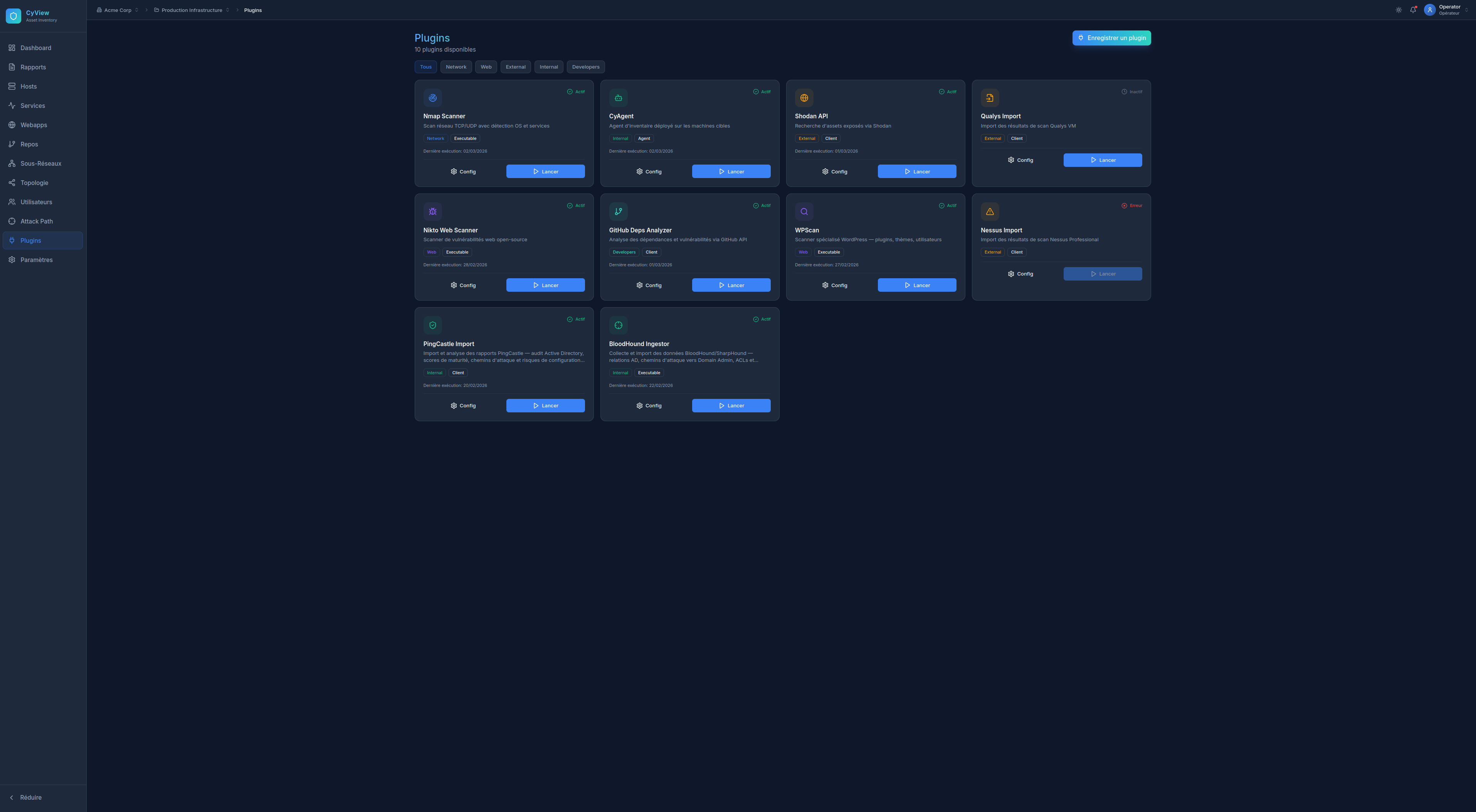Click the CyAgent robot icon
This screenshot has height=812, width=1476.
point(618,98)
